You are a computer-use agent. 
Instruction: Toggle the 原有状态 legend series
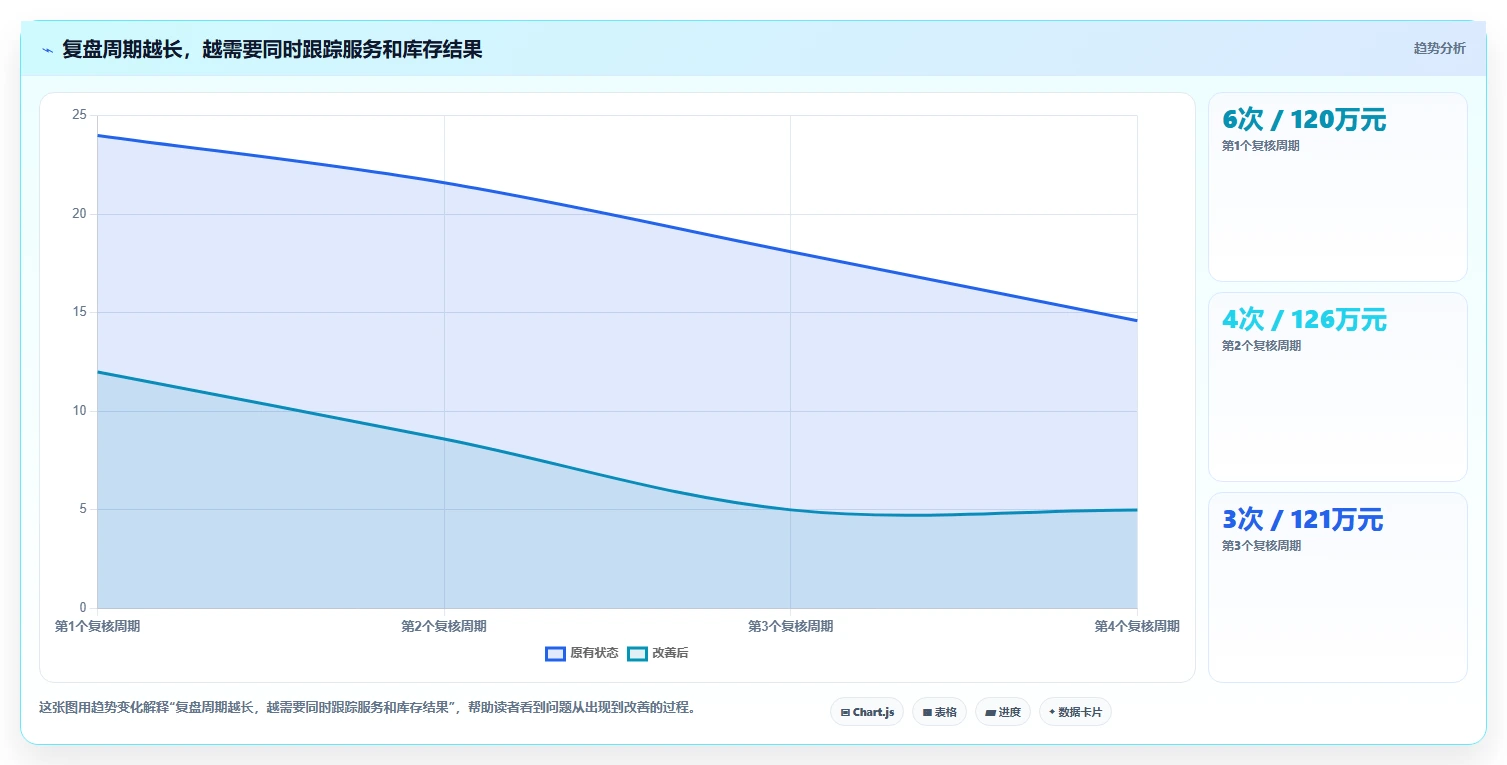(582, 653)
